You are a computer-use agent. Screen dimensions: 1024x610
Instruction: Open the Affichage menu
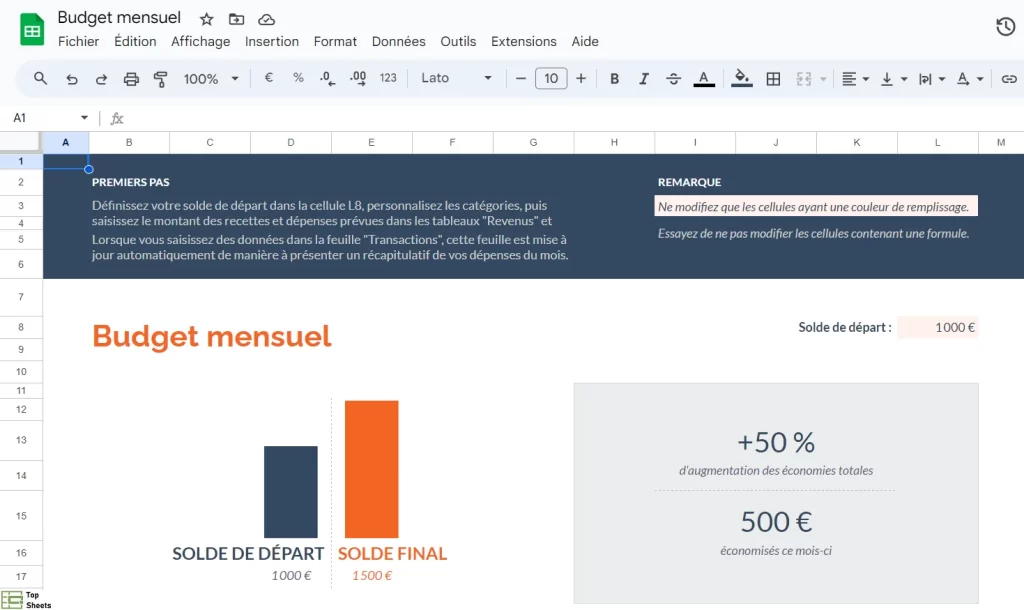point(200,41)
